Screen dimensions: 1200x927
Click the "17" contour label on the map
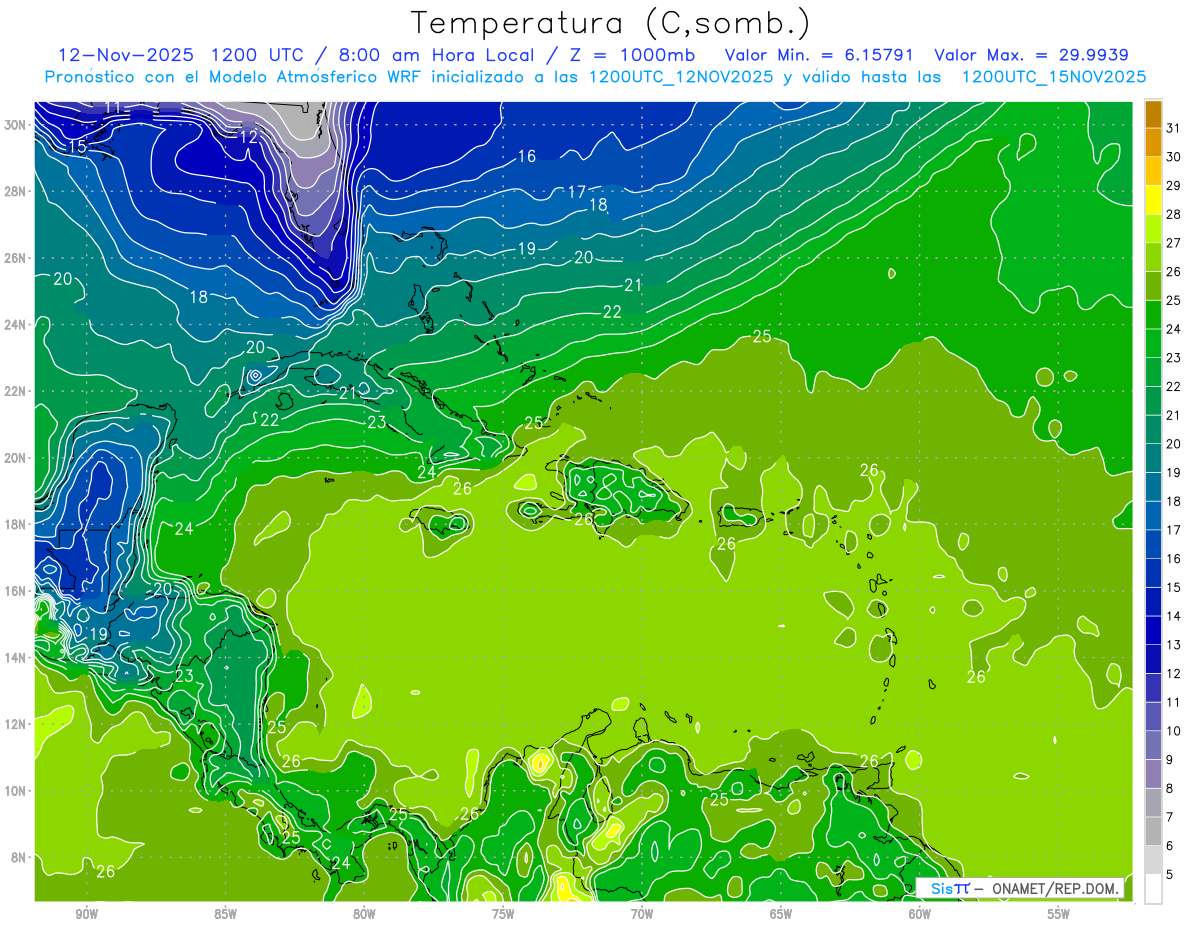(577, 192)
